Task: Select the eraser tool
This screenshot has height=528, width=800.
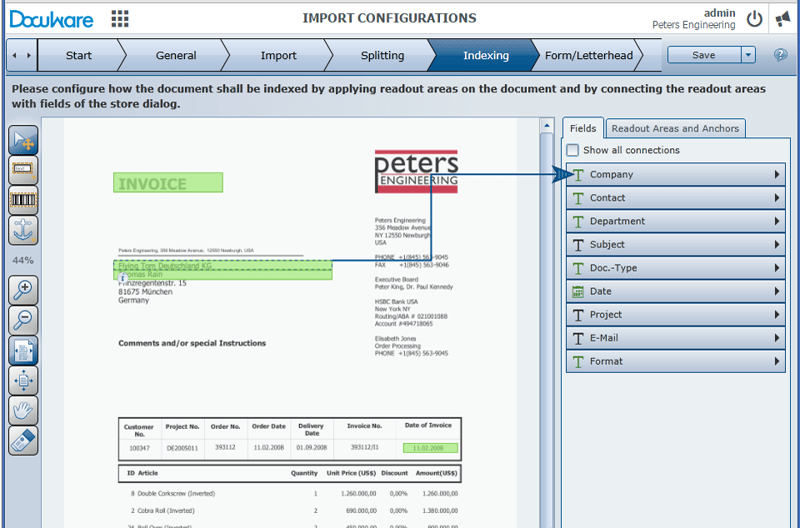Action: click(23, 440)
